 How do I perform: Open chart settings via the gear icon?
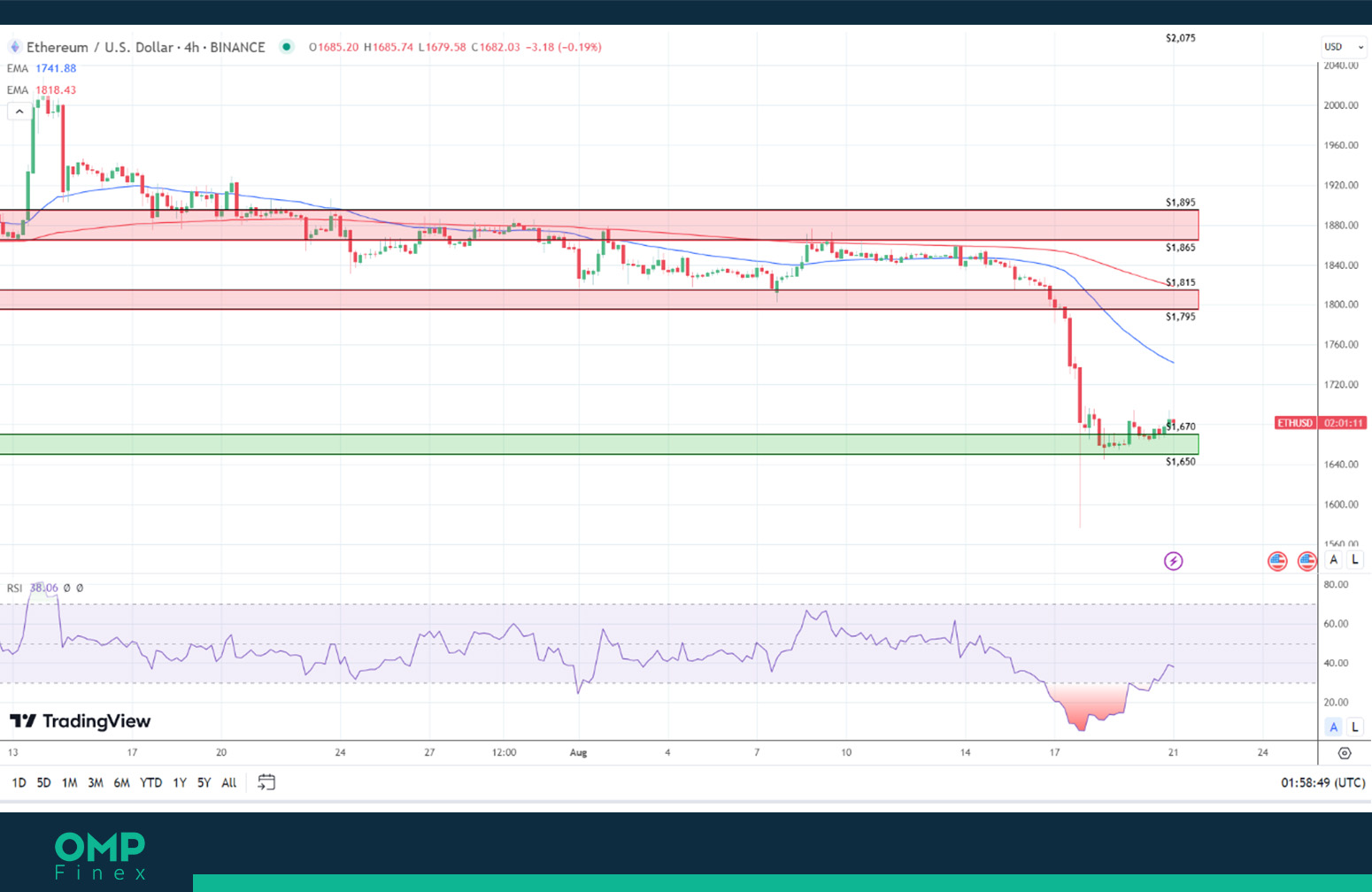pyautogui.click(x=1345, y=753)
